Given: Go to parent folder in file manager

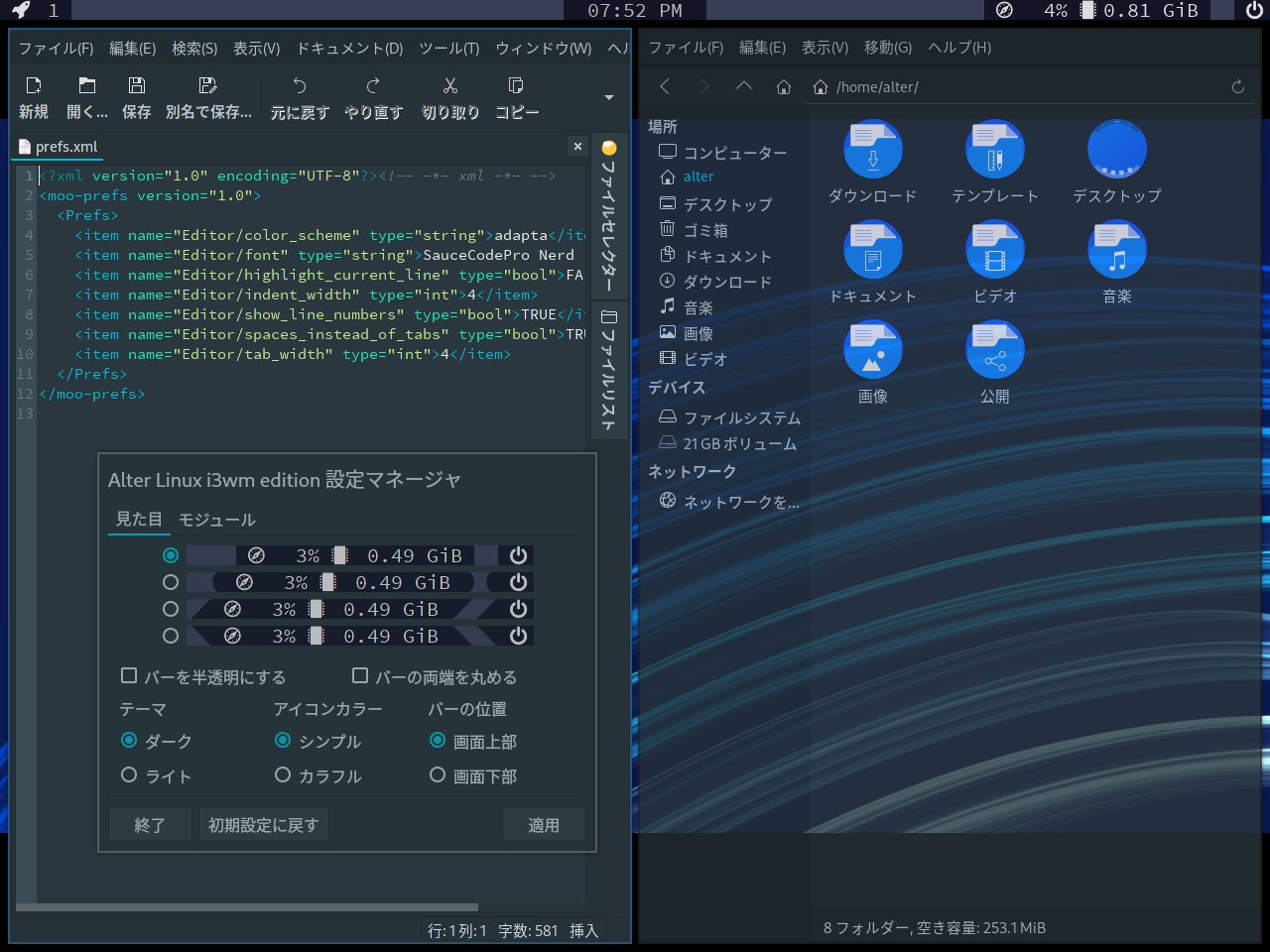Looking at the screenshot, I should pos(744,87).
